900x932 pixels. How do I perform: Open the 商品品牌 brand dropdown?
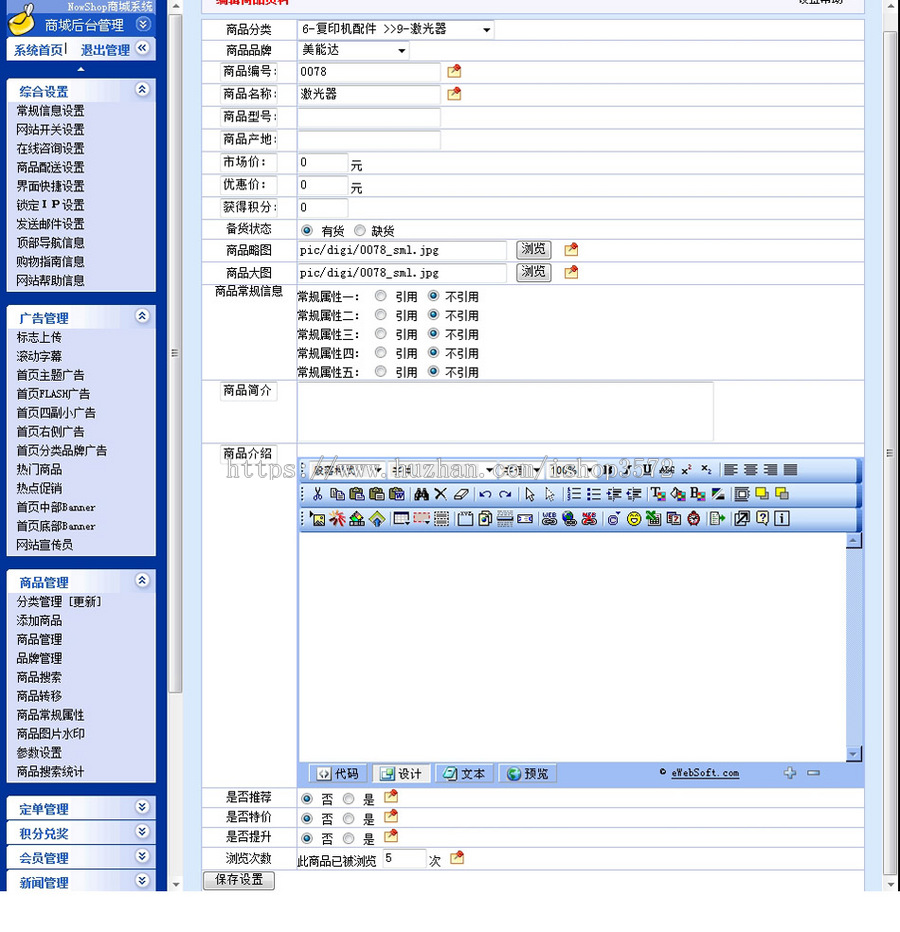pos(354,51)
